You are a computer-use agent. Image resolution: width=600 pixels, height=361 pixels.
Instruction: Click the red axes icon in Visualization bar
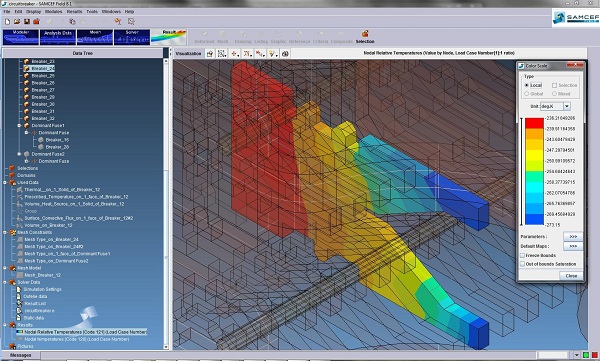point(235,54)
